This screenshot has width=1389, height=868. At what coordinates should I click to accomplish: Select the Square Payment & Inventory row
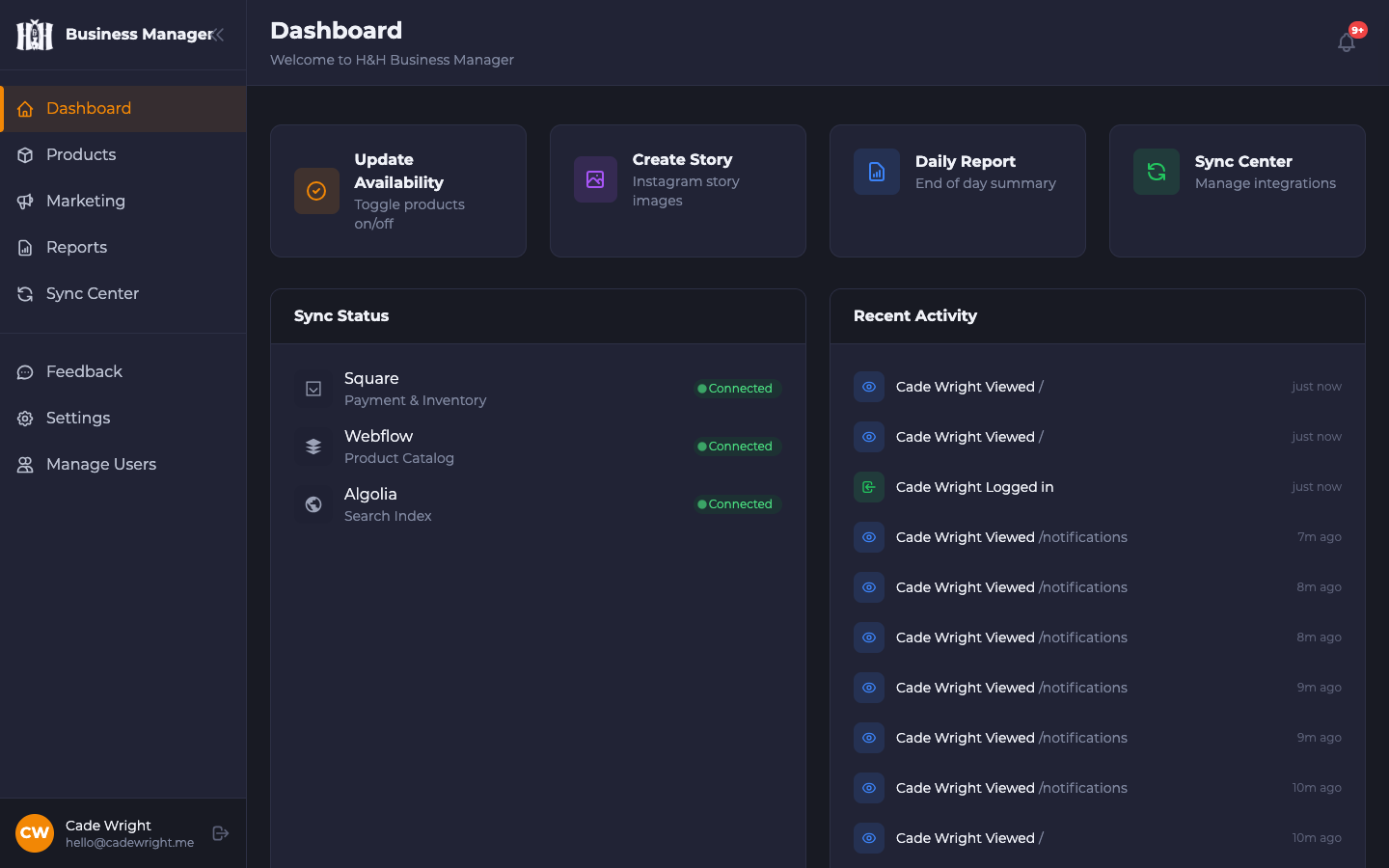point(538,389)
